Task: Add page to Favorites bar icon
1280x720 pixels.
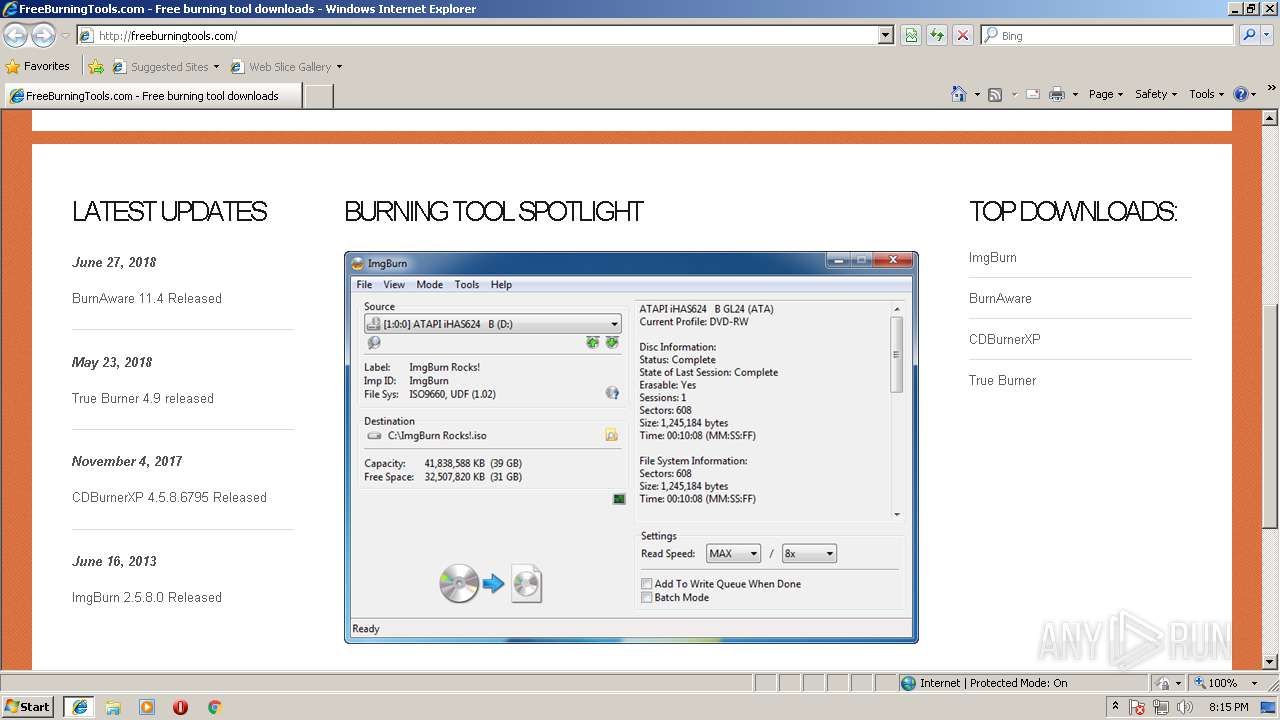Action: pos(96,67)
